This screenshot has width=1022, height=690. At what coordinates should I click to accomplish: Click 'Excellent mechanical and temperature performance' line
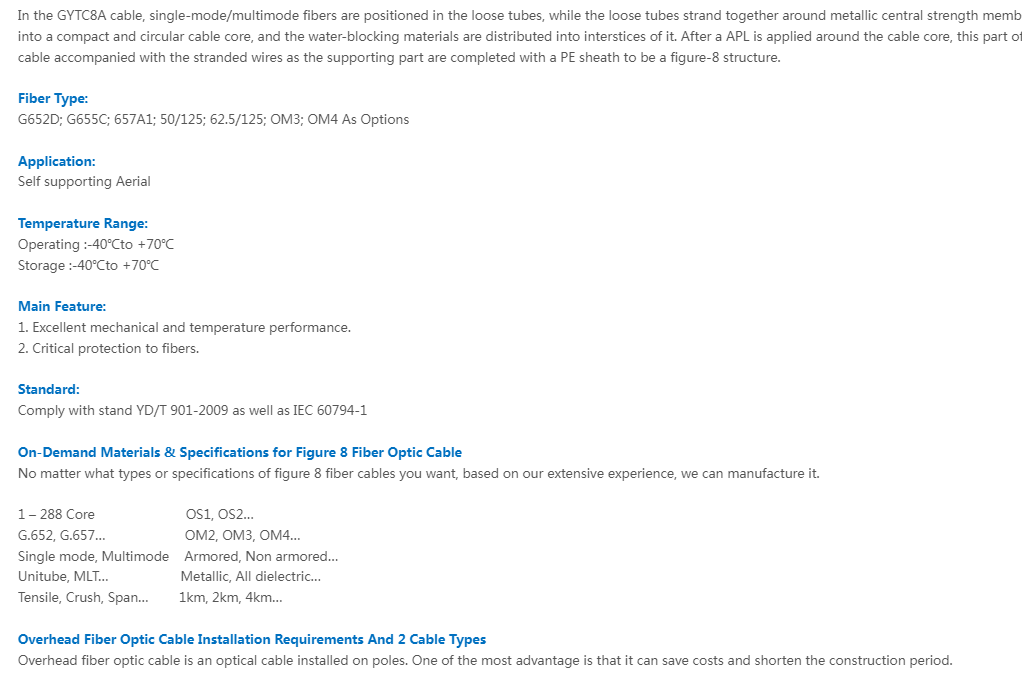pos(184,327)
